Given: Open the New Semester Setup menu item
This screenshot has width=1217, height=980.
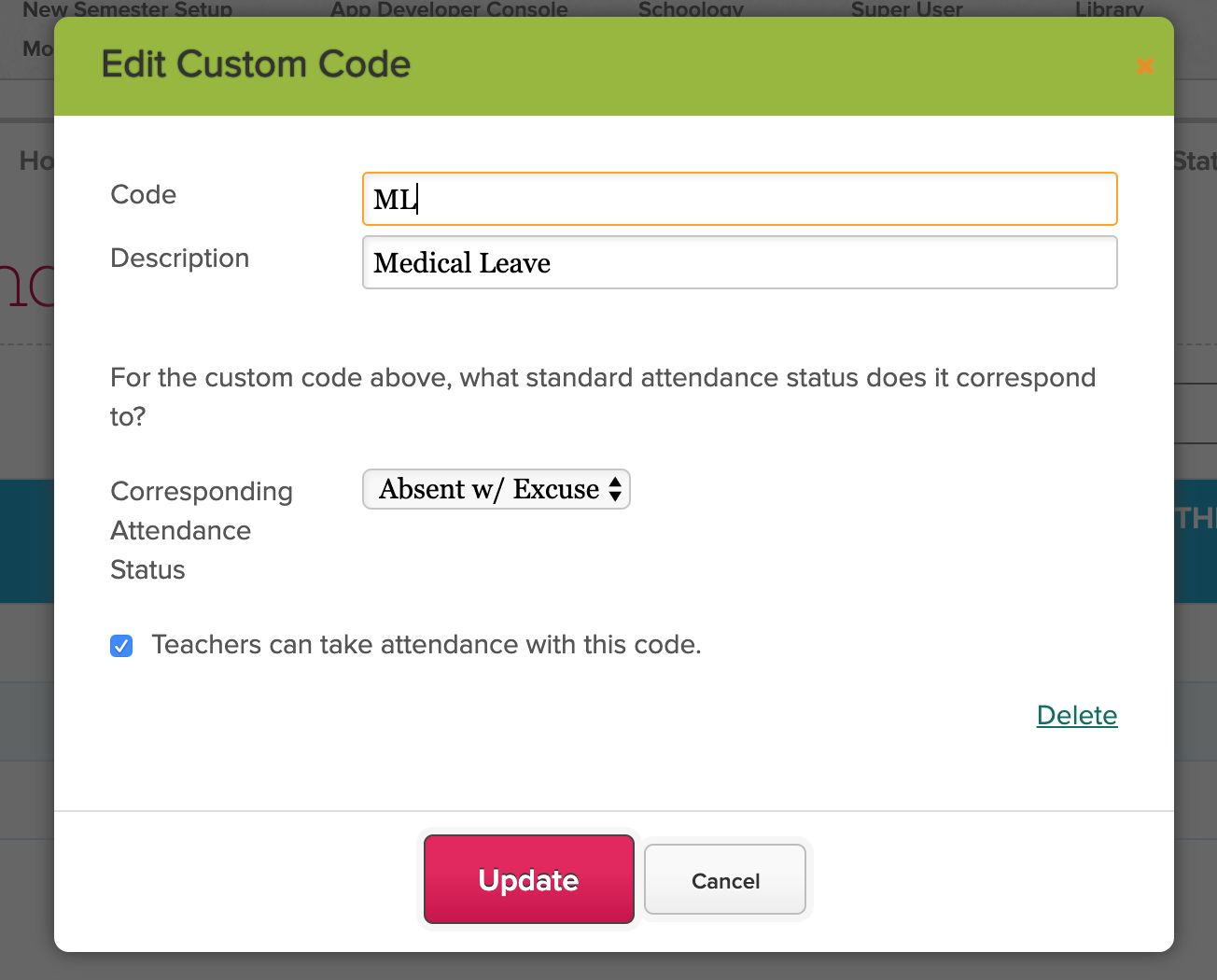Looking at the screenshot, I should click(x=127, y=9).
